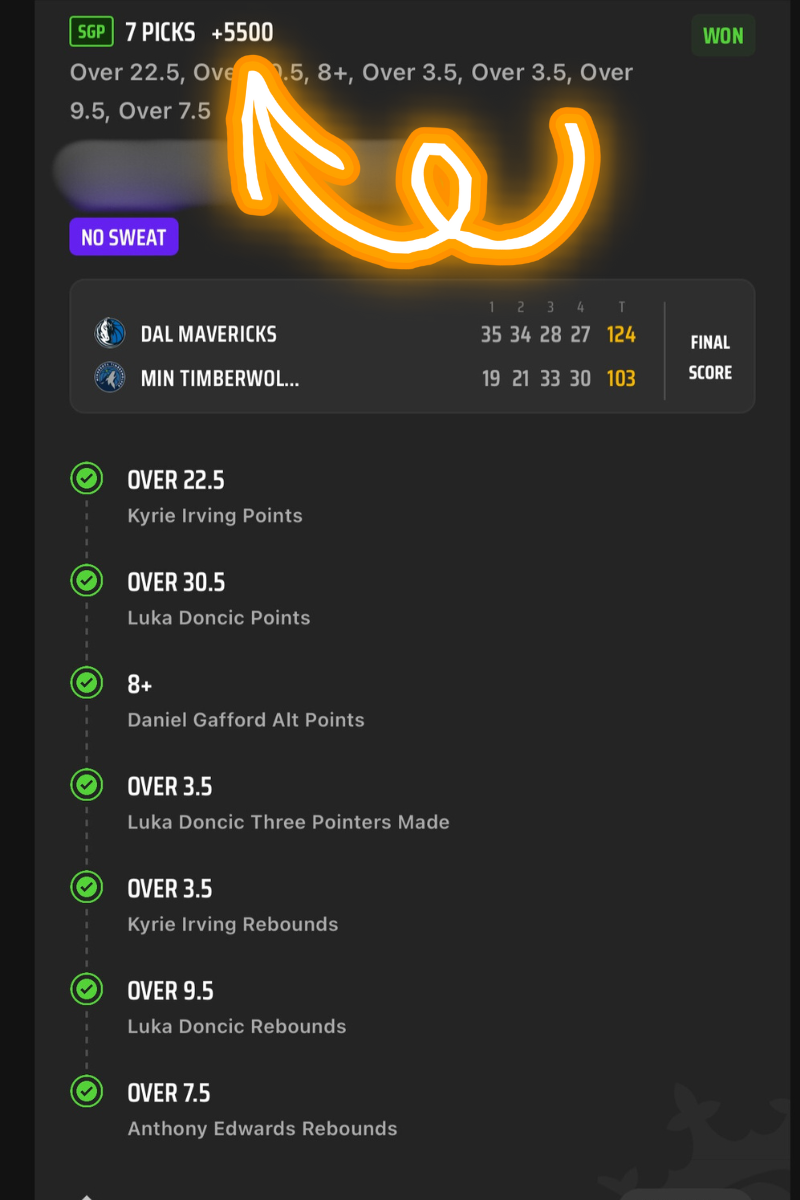The width and height of the screenshot is (800, 1200).
Task: Click the checkmark for Luka Doncic Three Pointers
Action: tap(87, 785)
